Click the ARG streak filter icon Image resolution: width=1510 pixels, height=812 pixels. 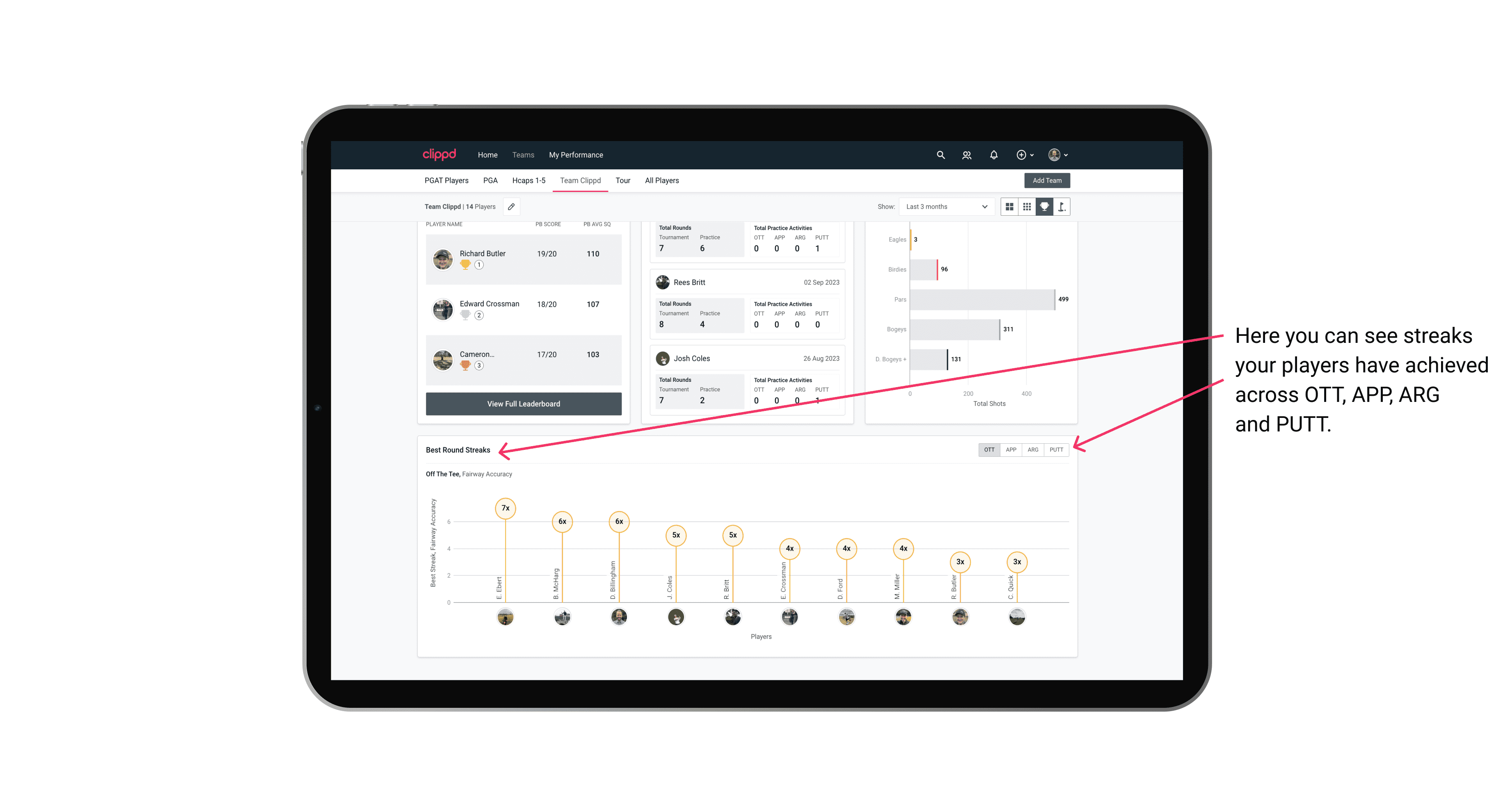tap(1034, 449)
